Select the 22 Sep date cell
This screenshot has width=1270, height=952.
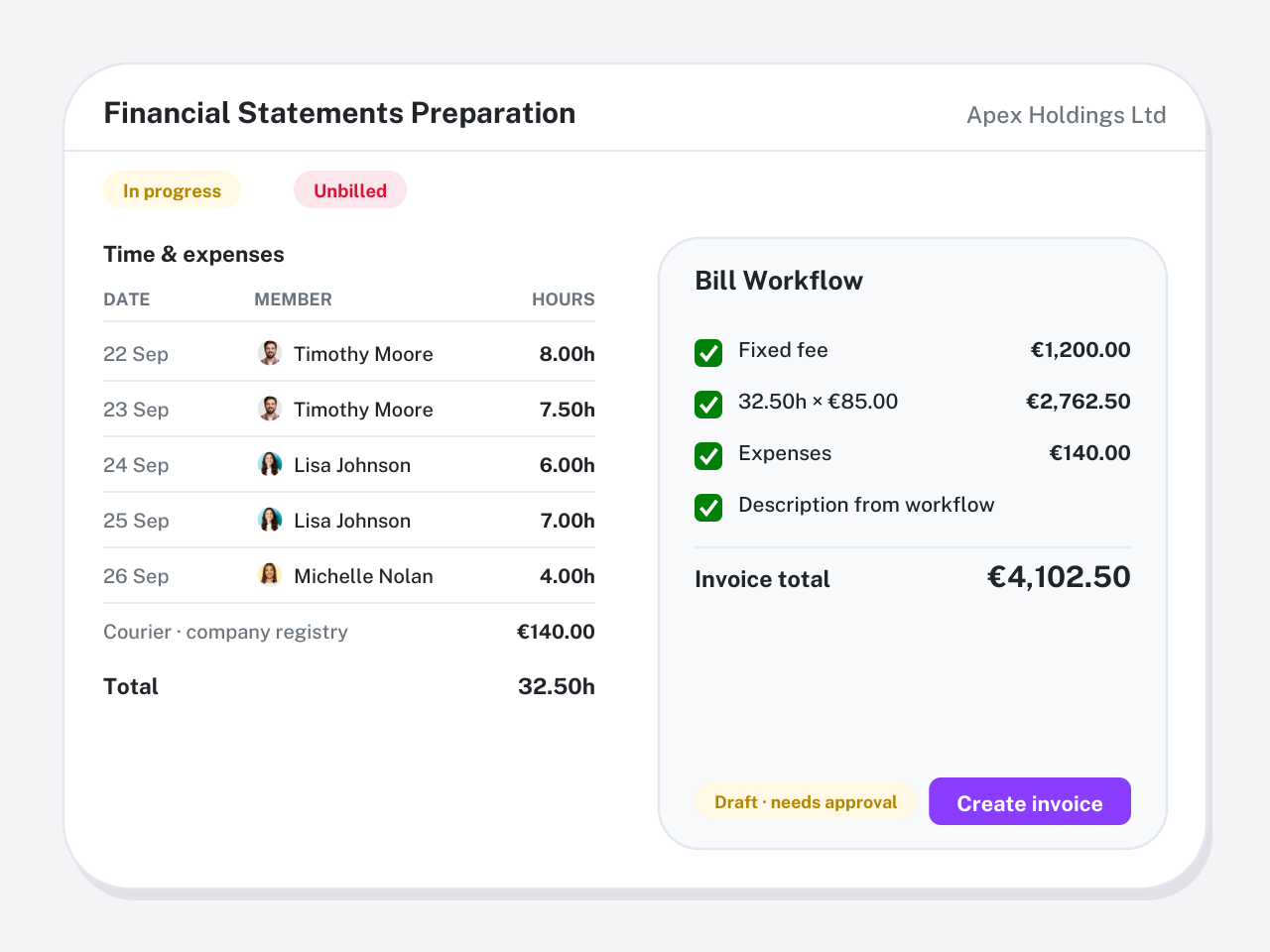[x=136, y=354]
